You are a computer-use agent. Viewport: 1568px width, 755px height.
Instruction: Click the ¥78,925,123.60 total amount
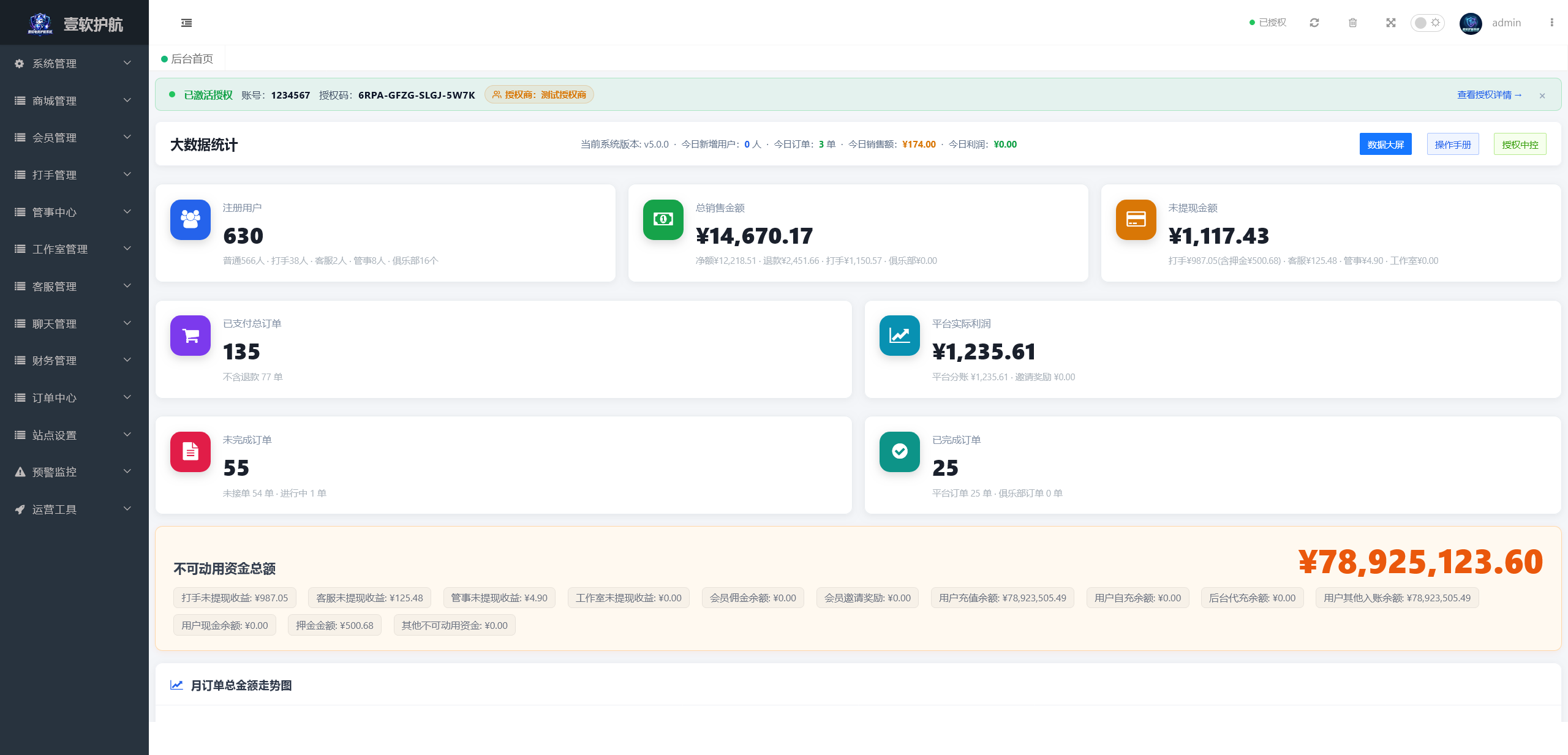click(x=1420, y=562)
